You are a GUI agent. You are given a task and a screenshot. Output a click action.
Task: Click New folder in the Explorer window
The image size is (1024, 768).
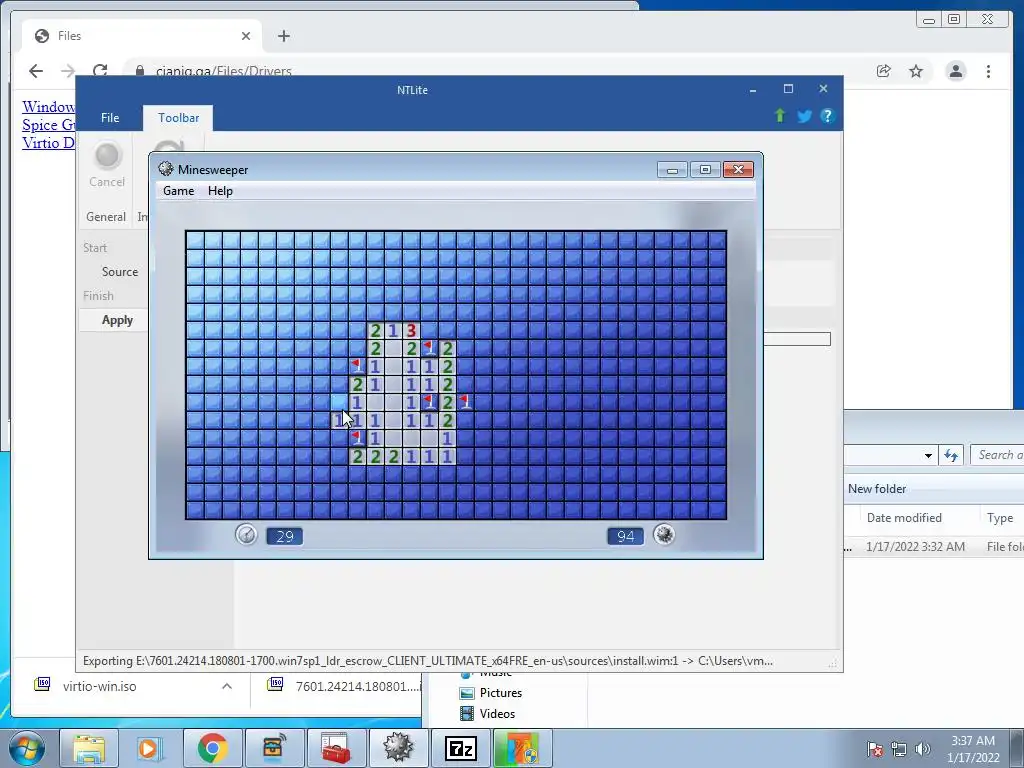[x=876, y=488]
